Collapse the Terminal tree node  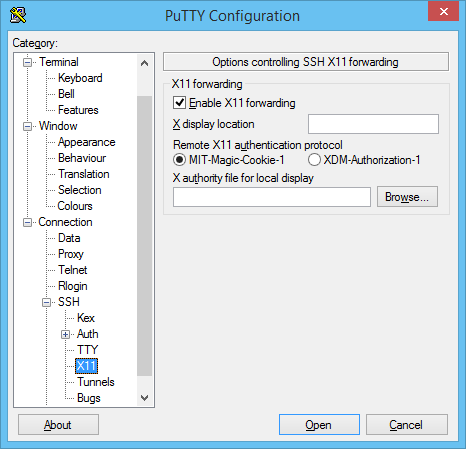[x=27, y=62]
